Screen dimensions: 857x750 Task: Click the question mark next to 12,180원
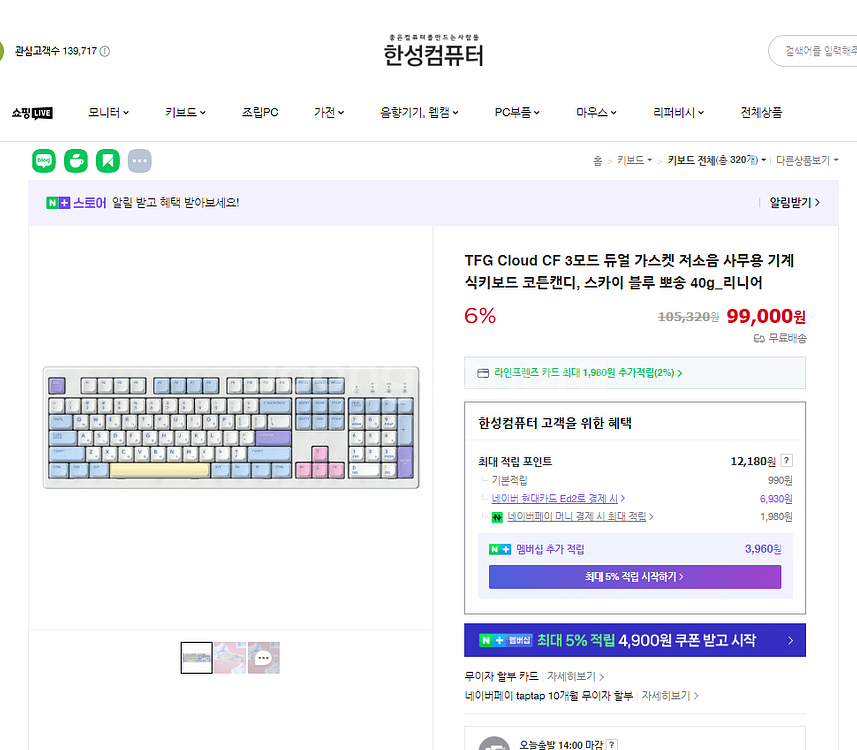pyautogui.click(x=786, y=460)
